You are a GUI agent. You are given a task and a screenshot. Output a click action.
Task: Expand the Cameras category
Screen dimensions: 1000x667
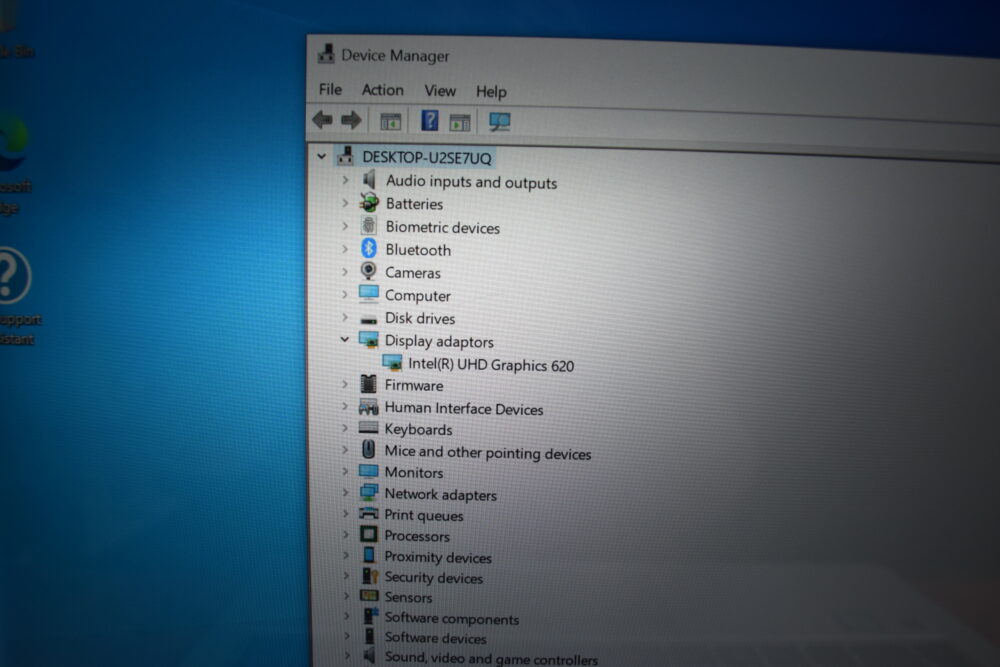tap(345, 272)
